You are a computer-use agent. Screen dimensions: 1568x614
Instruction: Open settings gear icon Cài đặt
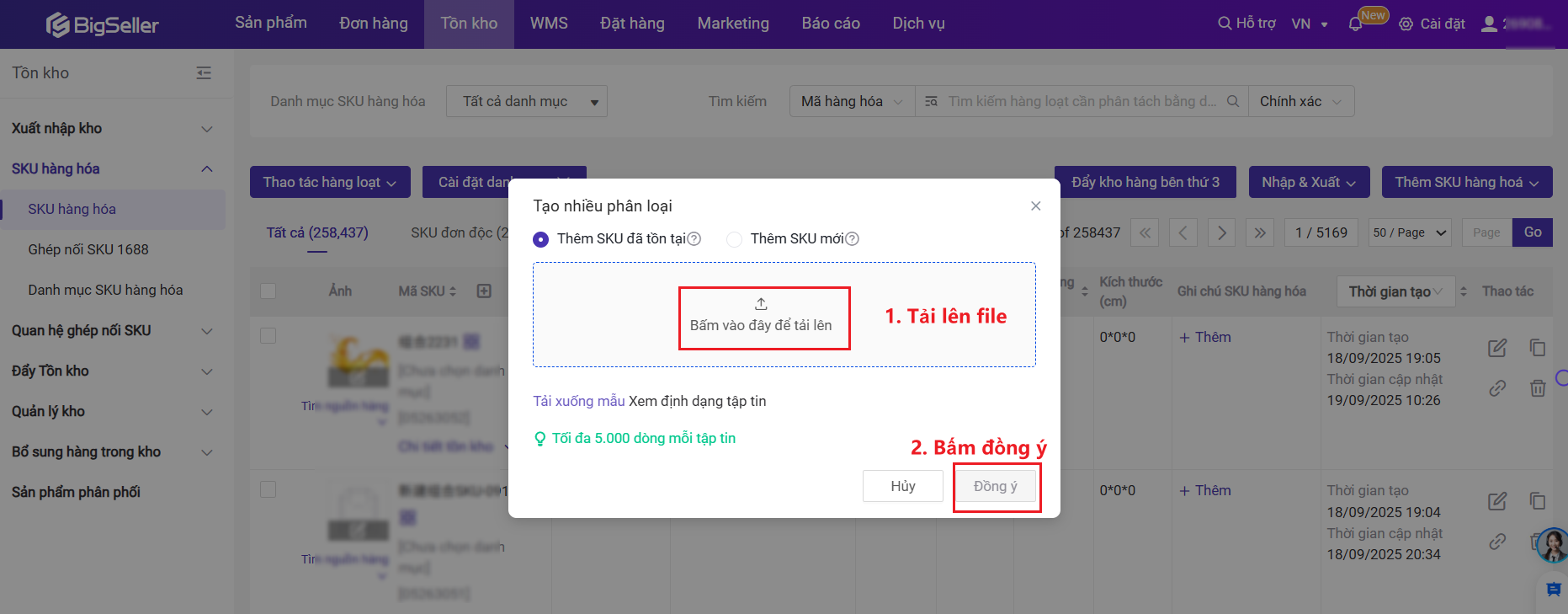(x=1406, y=24)
